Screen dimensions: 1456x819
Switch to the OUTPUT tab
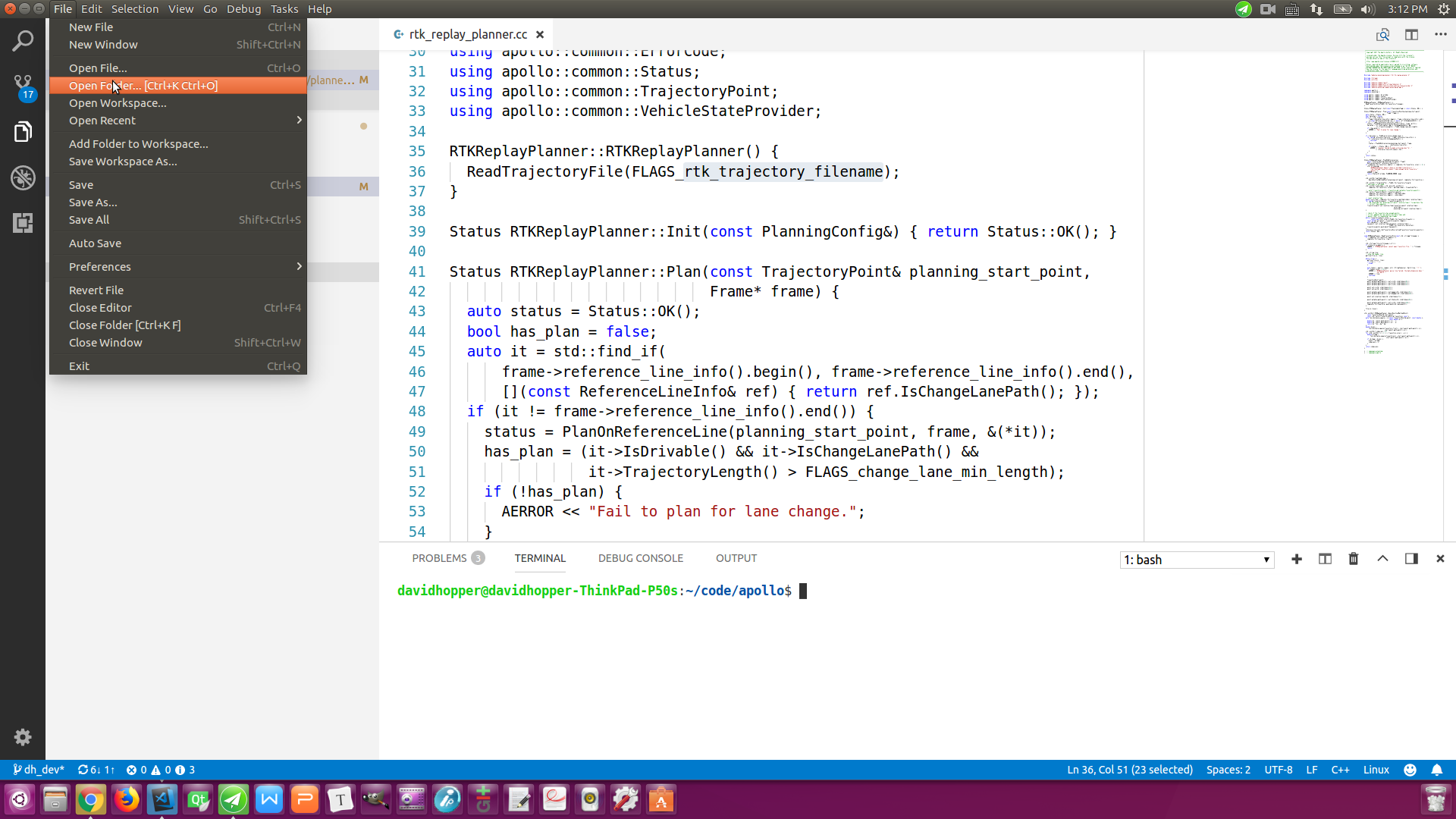(x=736, y=558)
